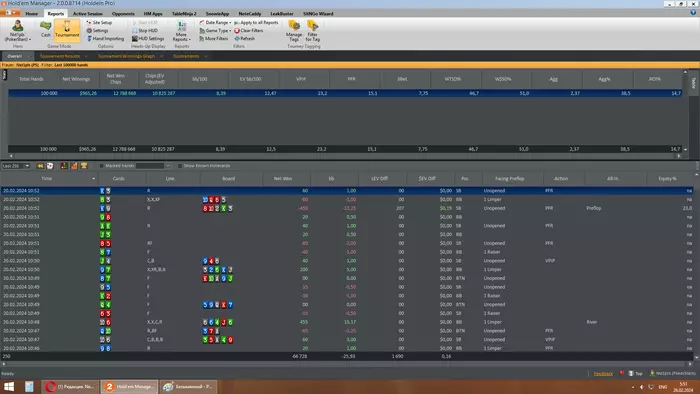Image resolution: width=700 pixels, height=394 pixels.
Task: Switch to the Opponents tab
Action: 123,13
